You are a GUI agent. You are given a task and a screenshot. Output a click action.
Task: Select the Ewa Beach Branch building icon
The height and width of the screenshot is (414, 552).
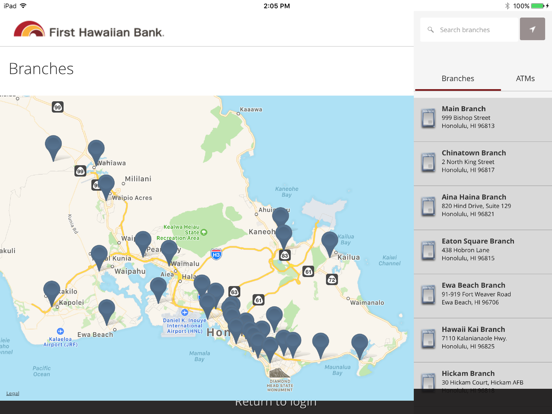coord(428,295)
